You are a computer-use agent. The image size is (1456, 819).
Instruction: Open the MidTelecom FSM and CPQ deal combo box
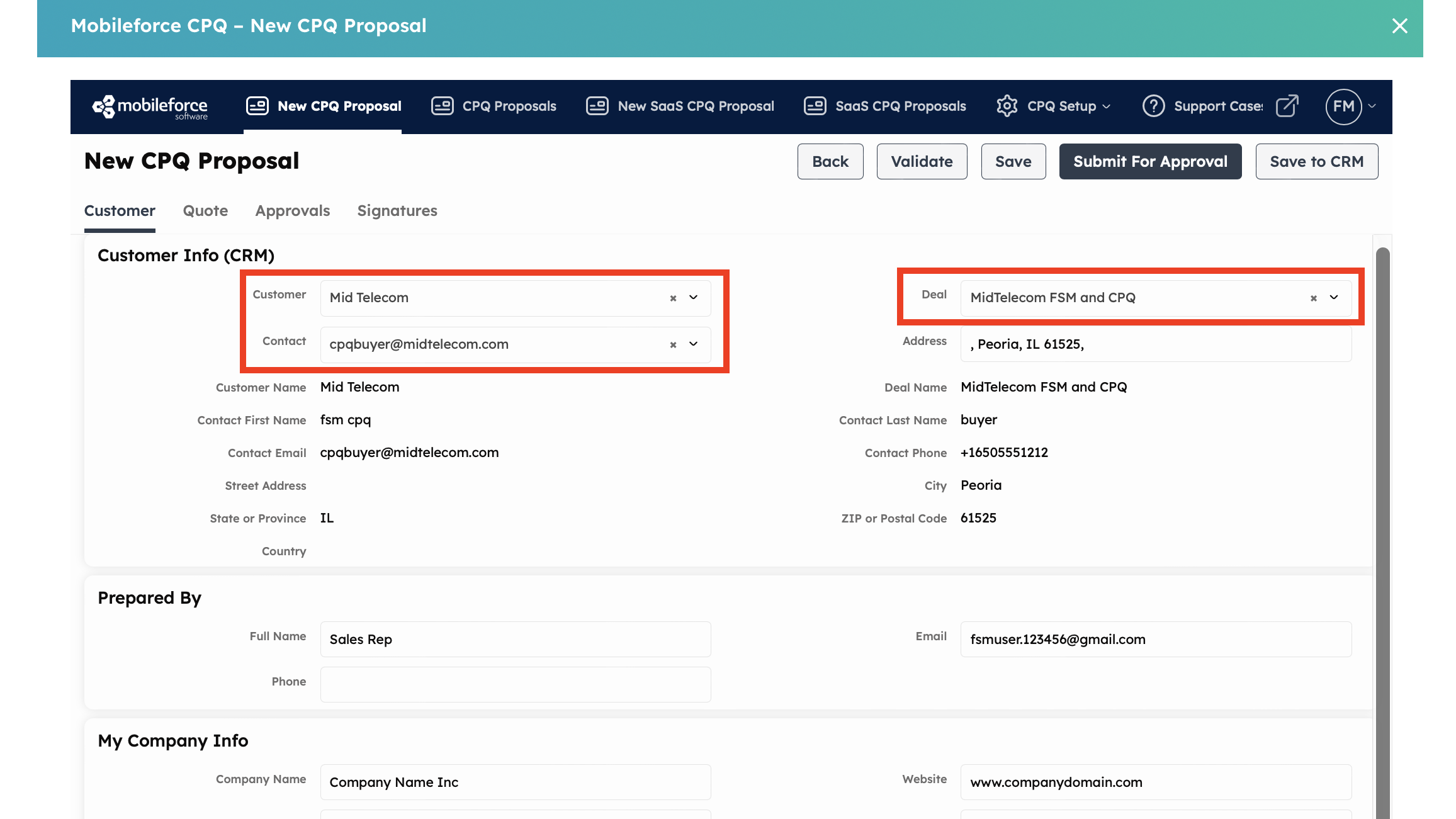tap(1156, 298)
